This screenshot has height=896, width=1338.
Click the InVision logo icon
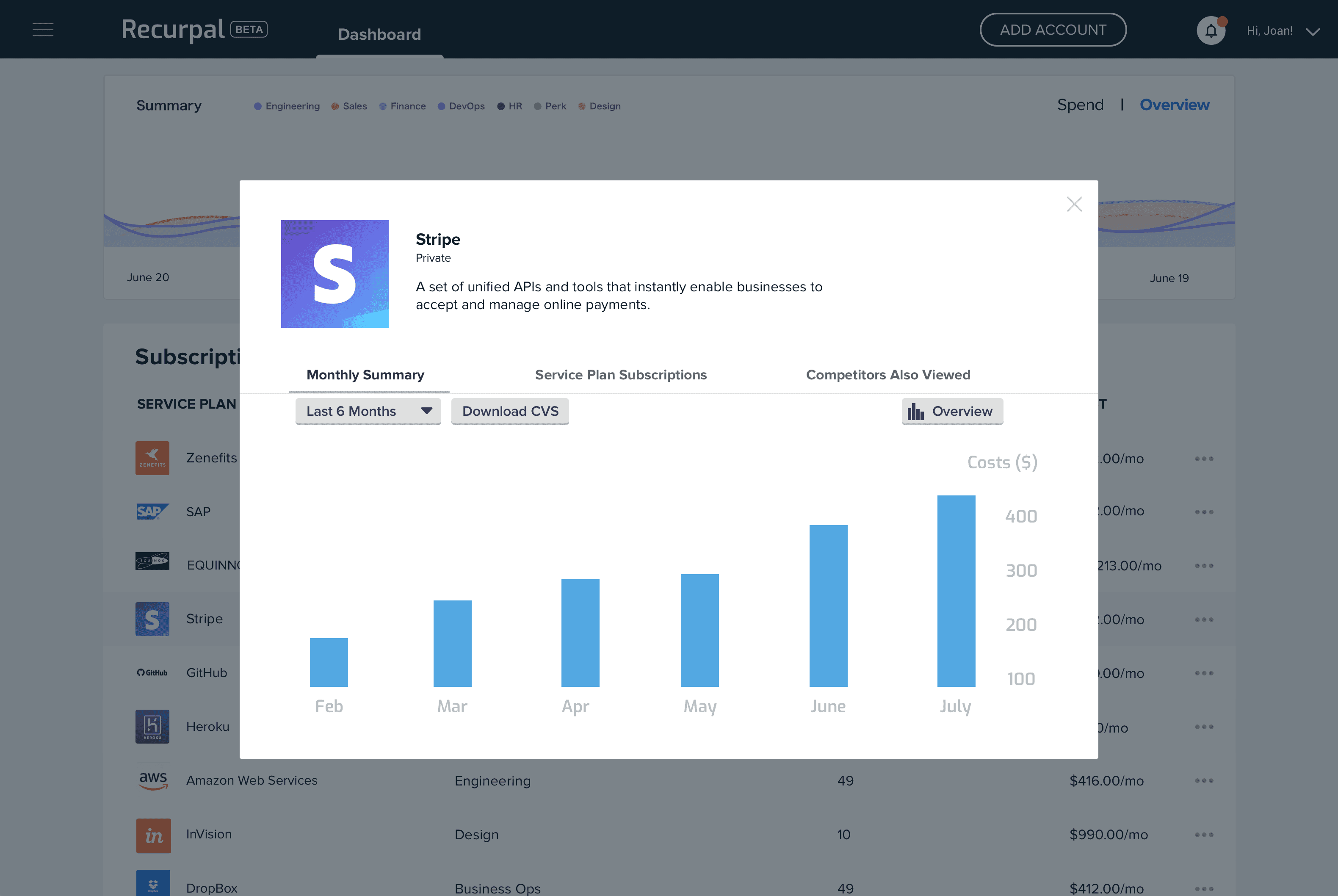tap(153, 835)
